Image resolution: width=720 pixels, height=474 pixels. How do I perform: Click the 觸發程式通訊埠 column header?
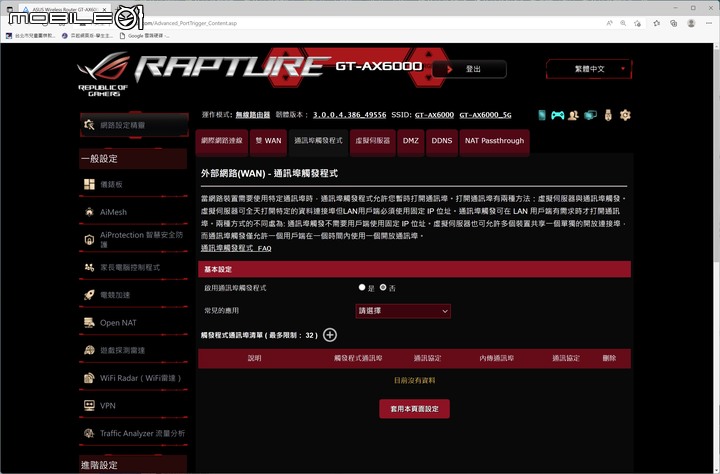click(358, 358)
